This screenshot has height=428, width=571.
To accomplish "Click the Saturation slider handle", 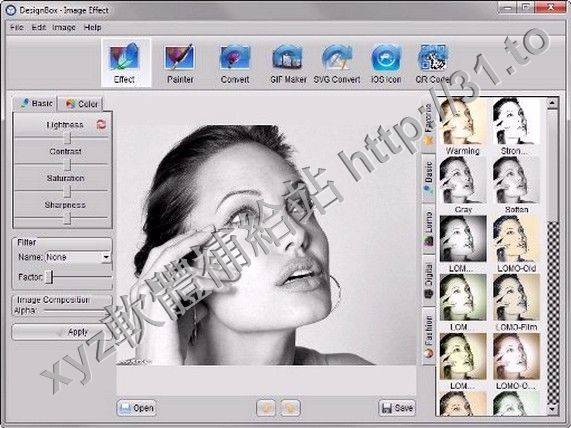I will click(68, 191).
